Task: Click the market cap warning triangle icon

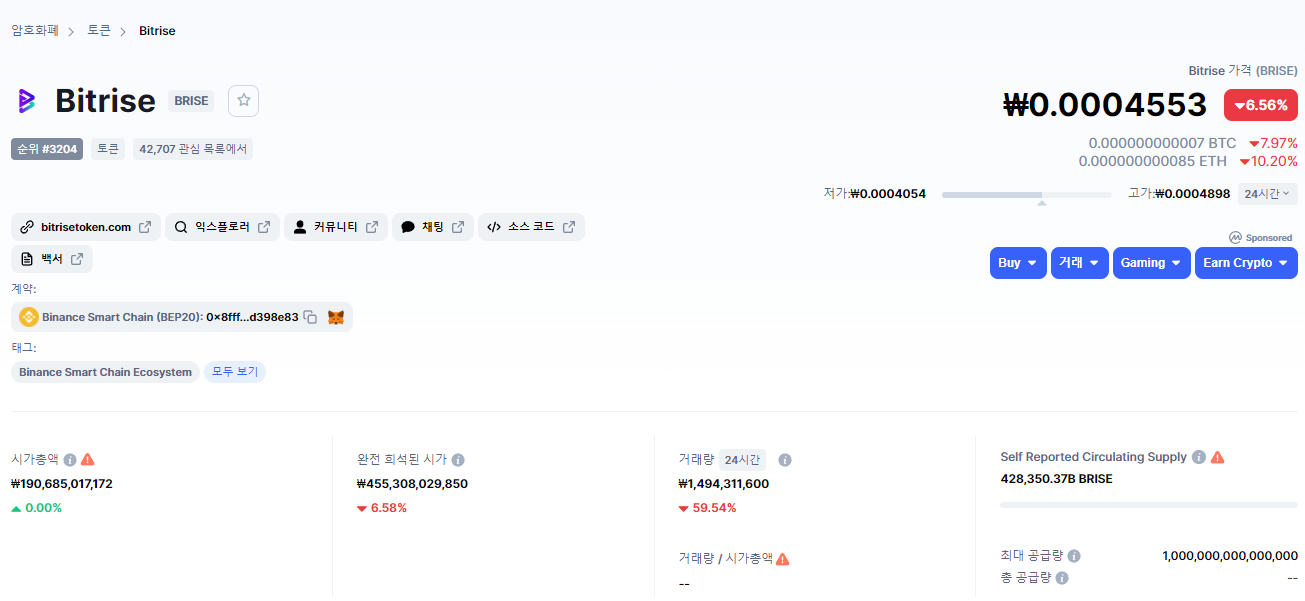Action: [88, 459]
